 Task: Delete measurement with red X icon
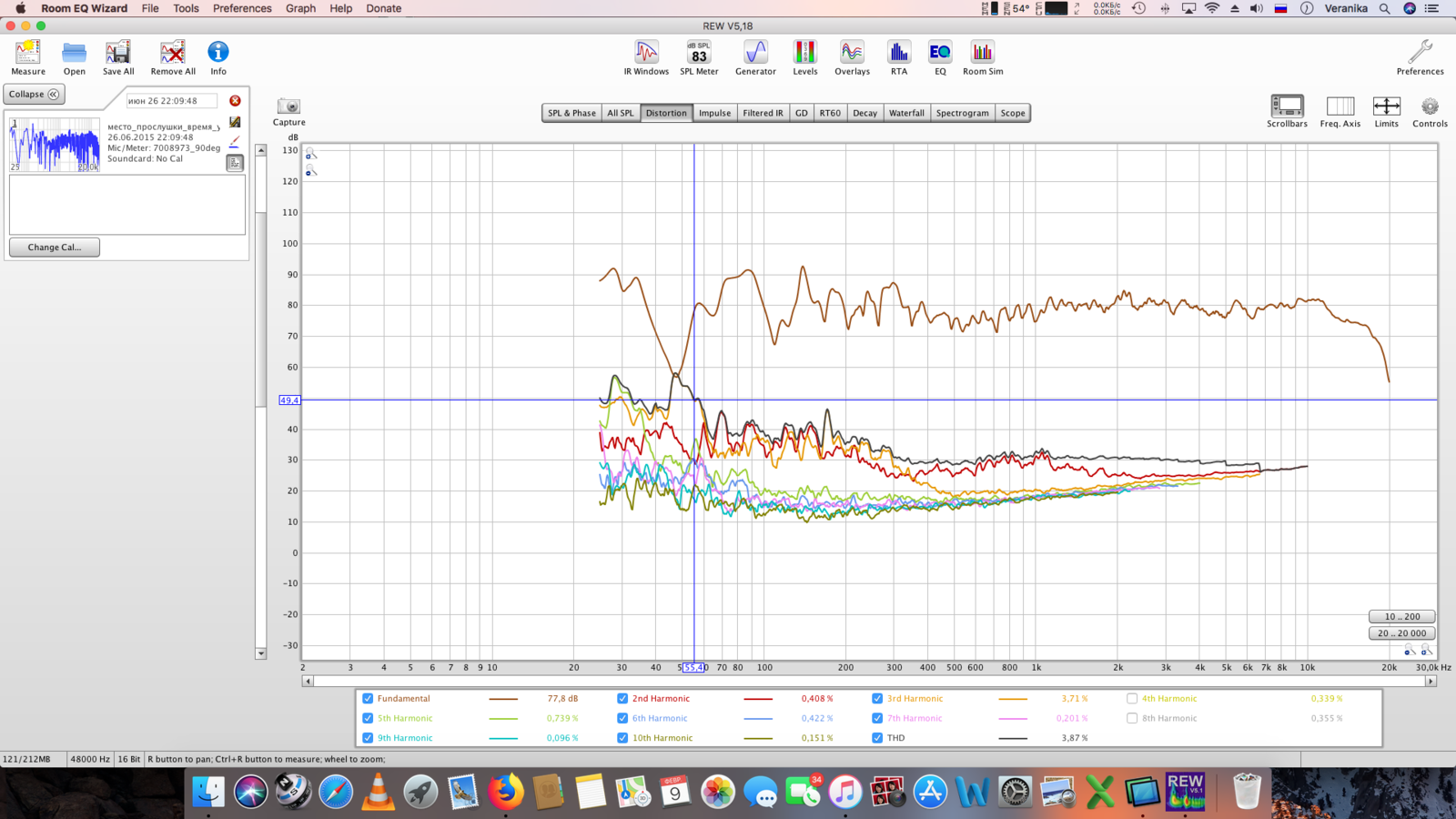[235, 101]
